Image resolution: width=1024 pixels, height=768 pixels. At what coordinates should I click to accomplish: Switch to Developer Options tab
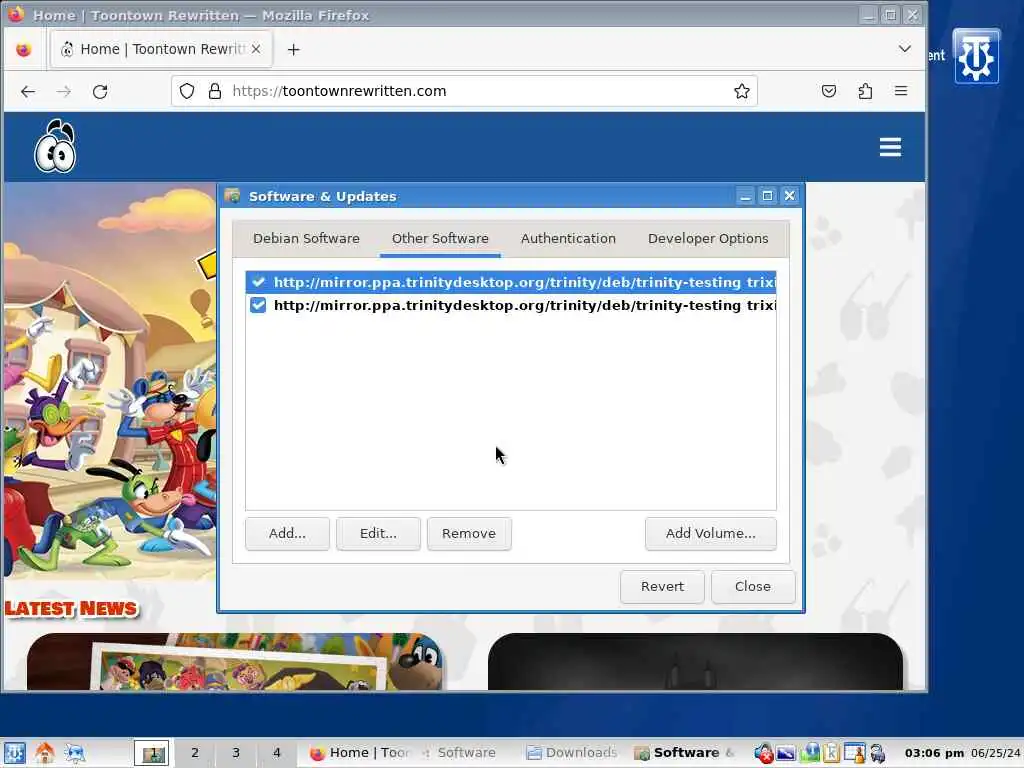click(708, 239)
